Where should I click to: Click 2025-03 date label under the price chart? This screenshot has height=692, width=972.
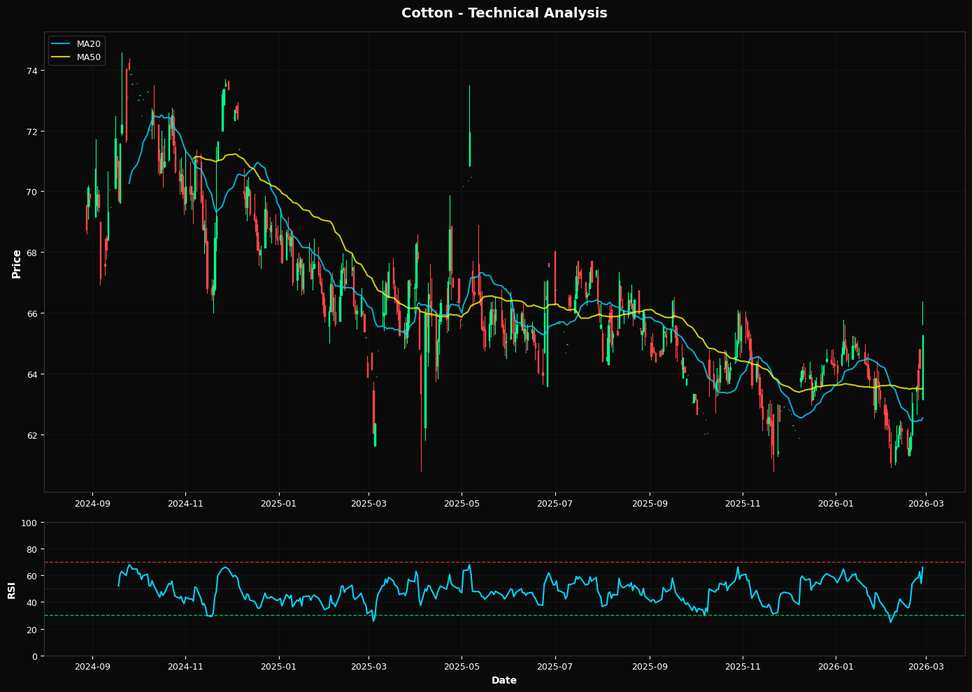click(x=369, y=503)
